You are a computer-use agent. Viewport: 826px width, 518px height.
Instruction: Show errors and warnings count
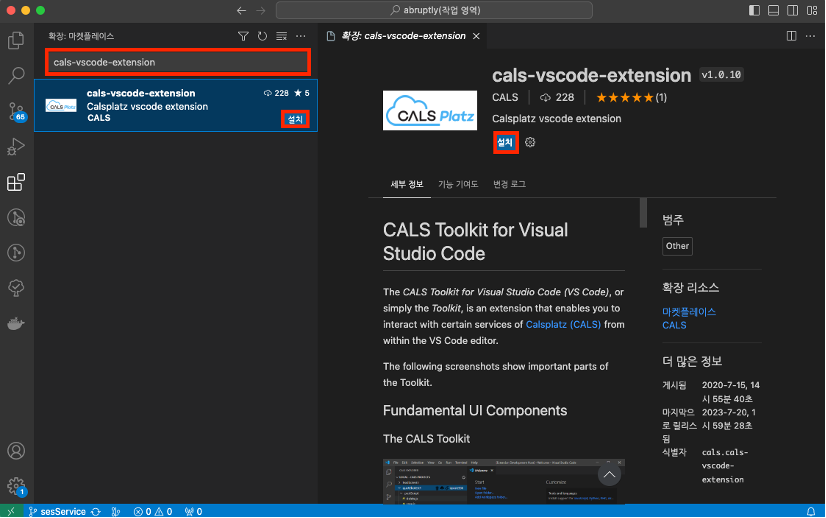pyautogui.click(x=153, y=511)
